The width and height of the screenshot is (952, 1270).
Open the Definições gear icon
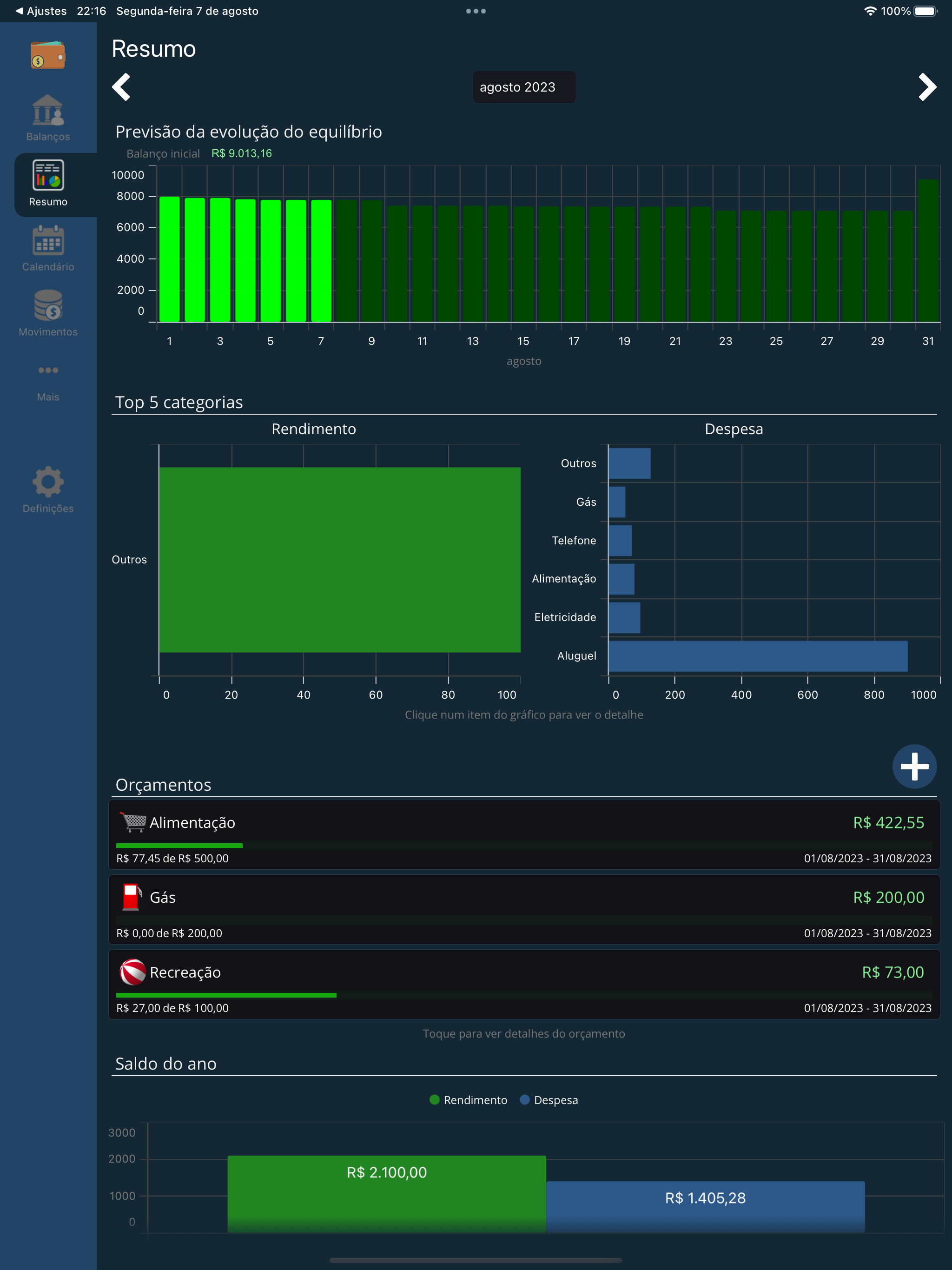coord(48,482)
